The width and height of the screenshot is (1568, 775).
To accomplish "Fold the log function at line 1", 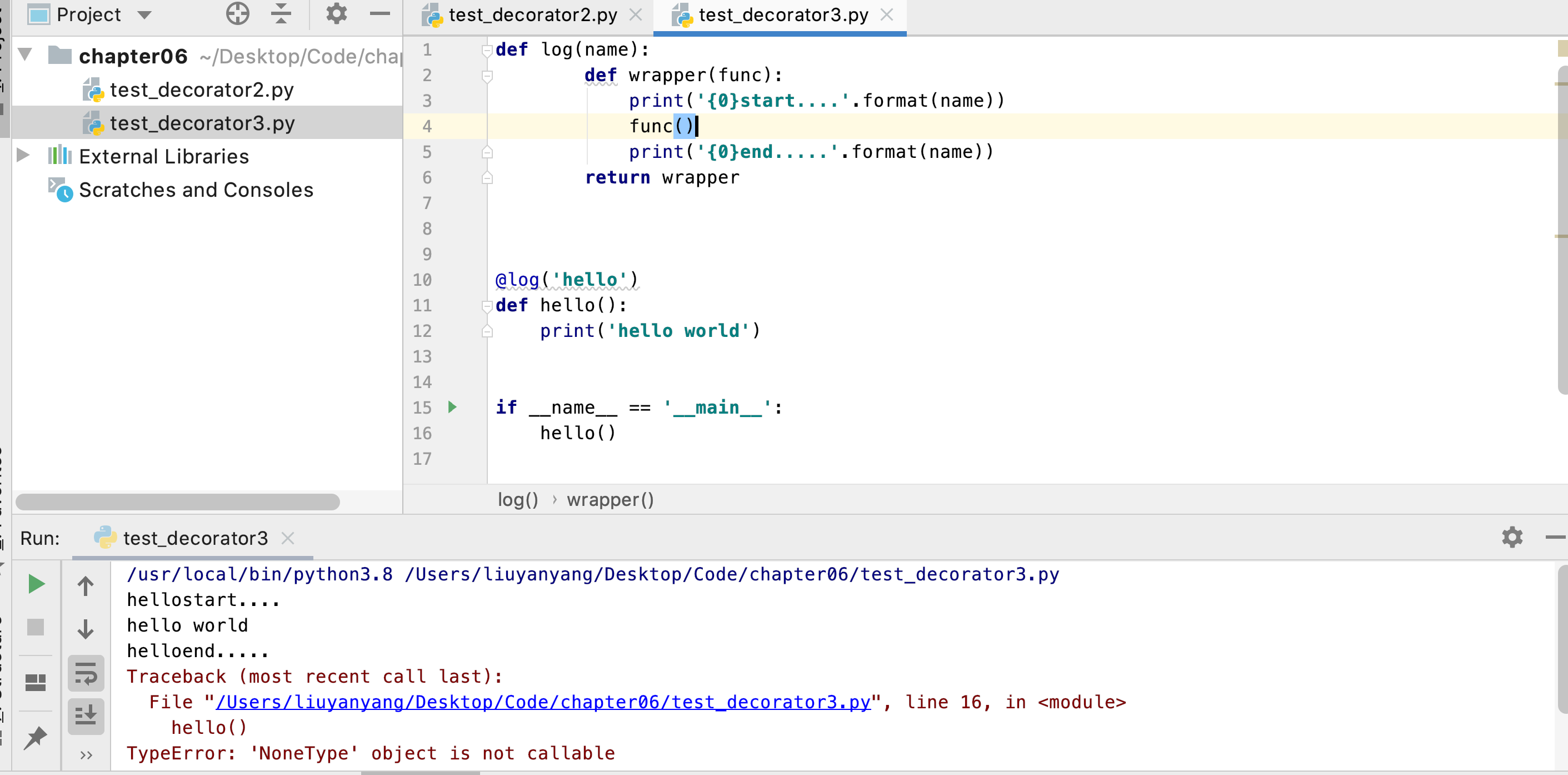I will (x=487, y=50).
